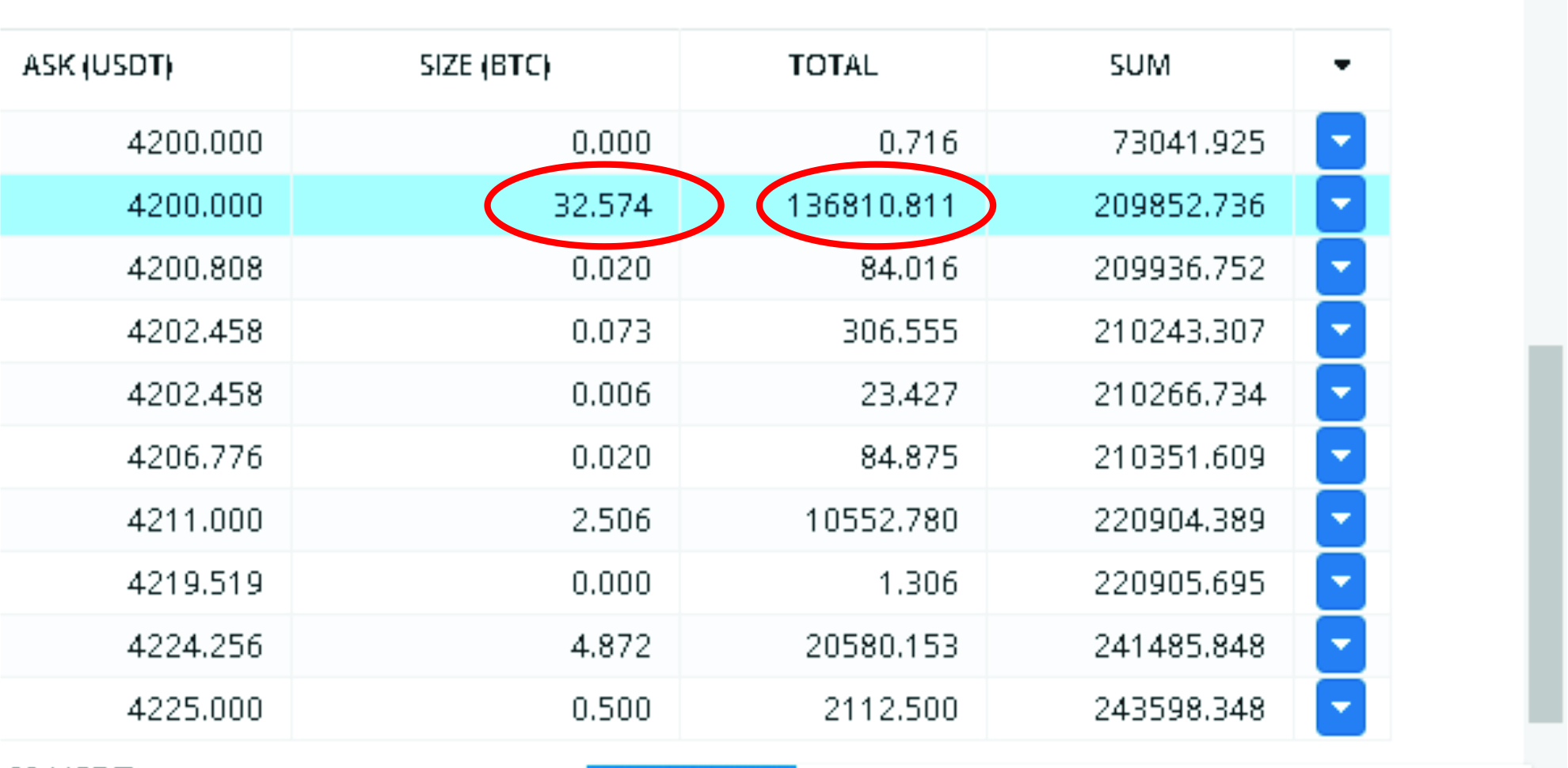Select the sum value 220904.389
1568x768 pixels.
click(x=1180, y=520)
